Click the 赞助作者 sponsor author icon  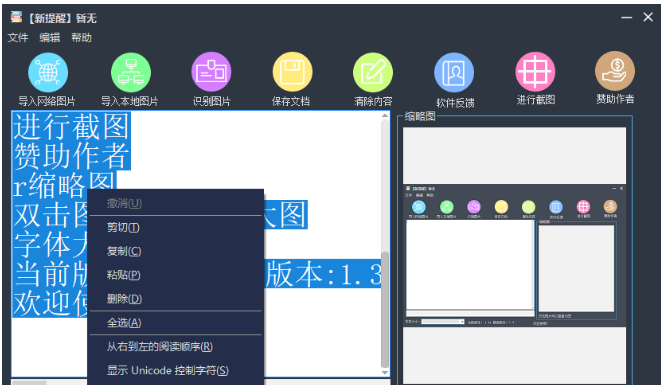[615, 71]
